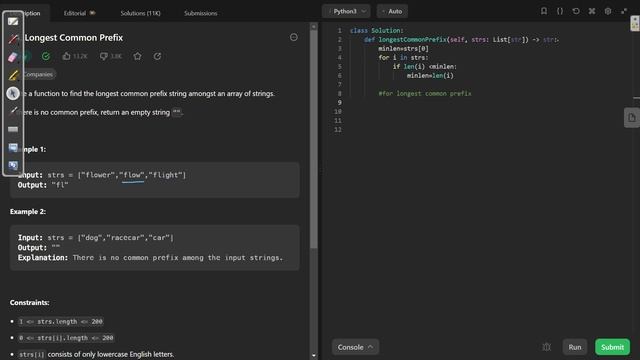The image size is (640, 360).
Task: Expand the Console panel
Action: point(355,347)
